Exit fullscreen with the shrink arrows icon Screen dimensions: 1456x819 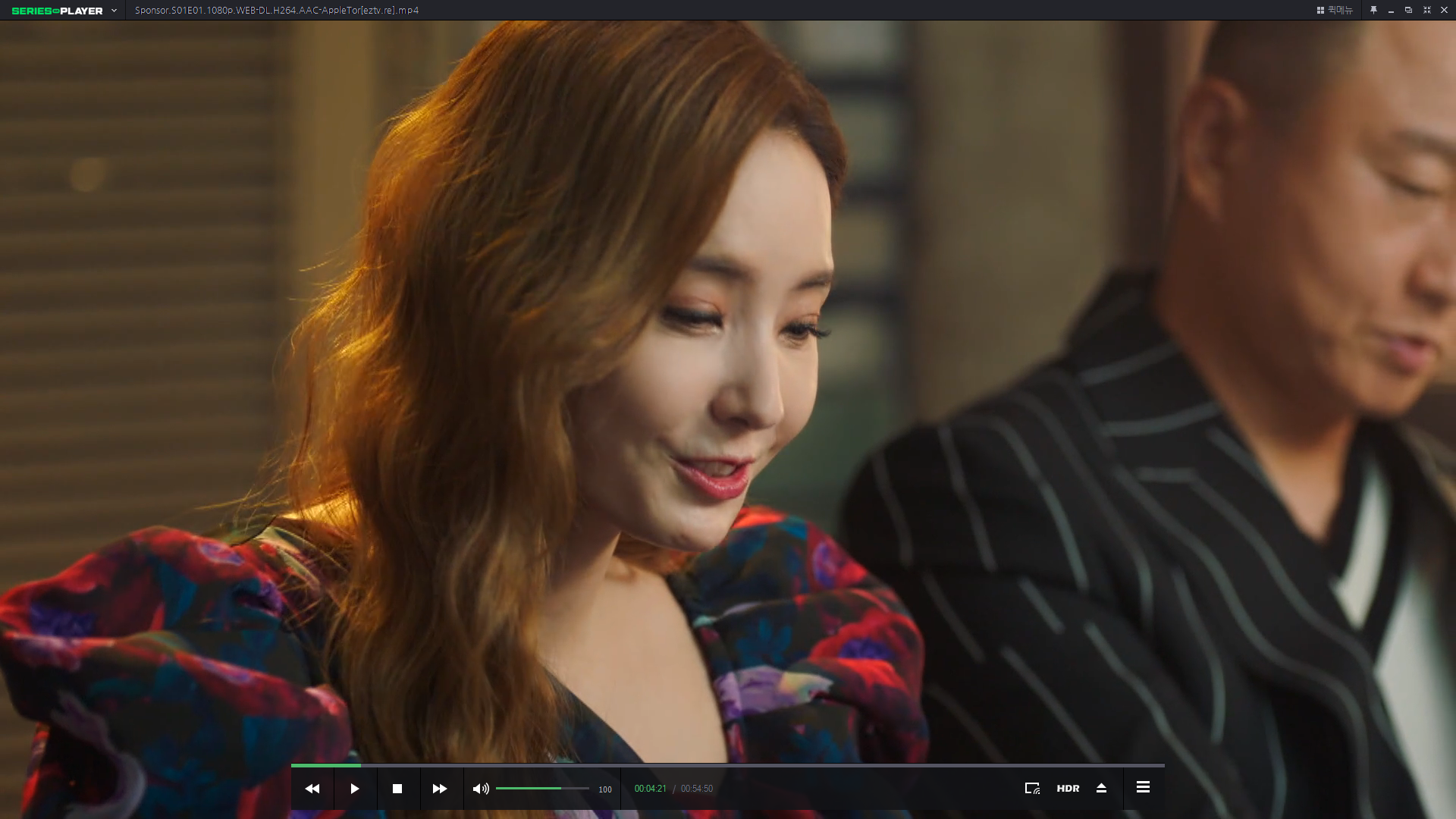tap(1426, 10)
